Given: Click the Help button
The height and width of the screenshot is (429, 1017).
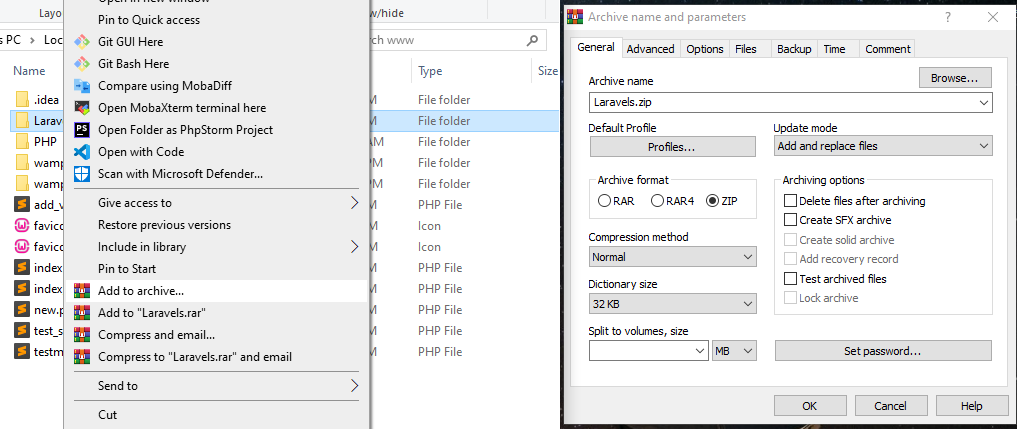Looking at the screenshot, I should 972,406.
